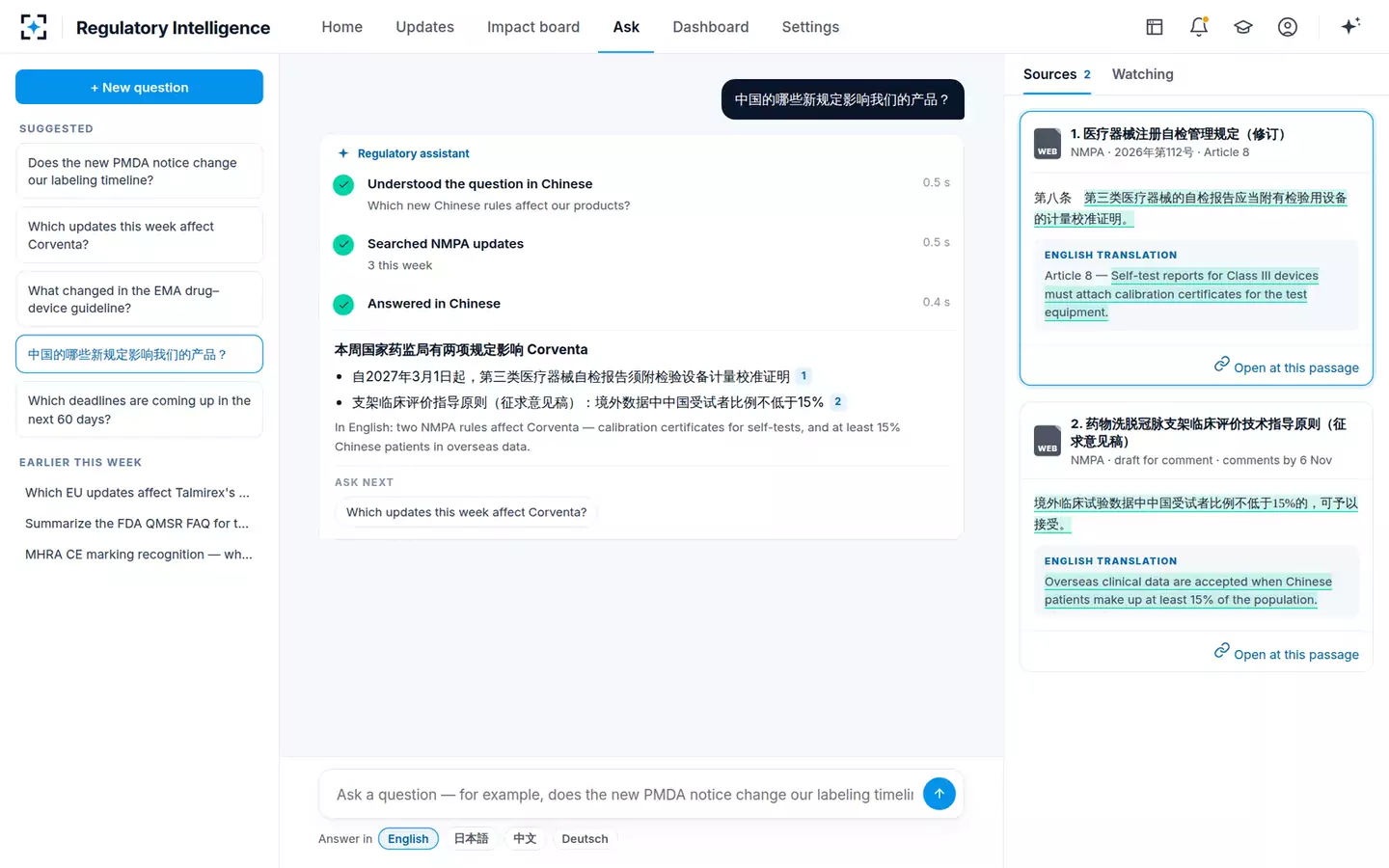The width and height of the screenshot is (1389, 868).
Task: Click green check beside Understood the question
Action: click(343, 185)
